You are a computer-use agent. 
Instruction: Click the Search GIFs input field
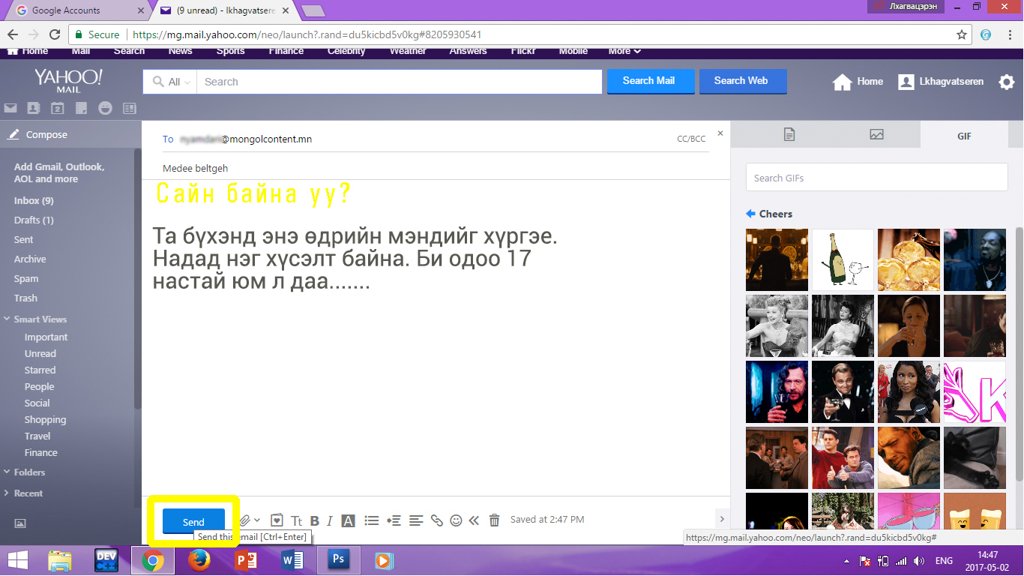click(876, 178)
